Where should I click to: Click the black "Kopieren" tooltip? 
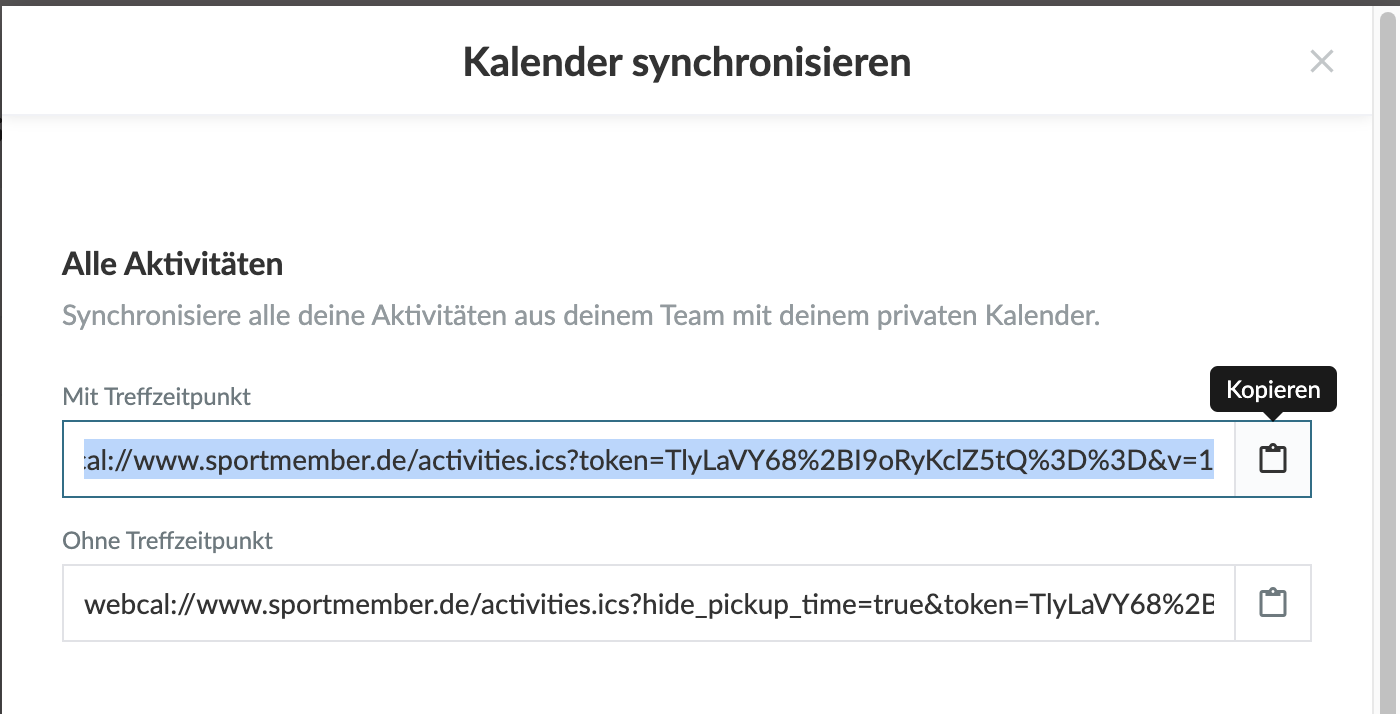[x=1272, y=389]
